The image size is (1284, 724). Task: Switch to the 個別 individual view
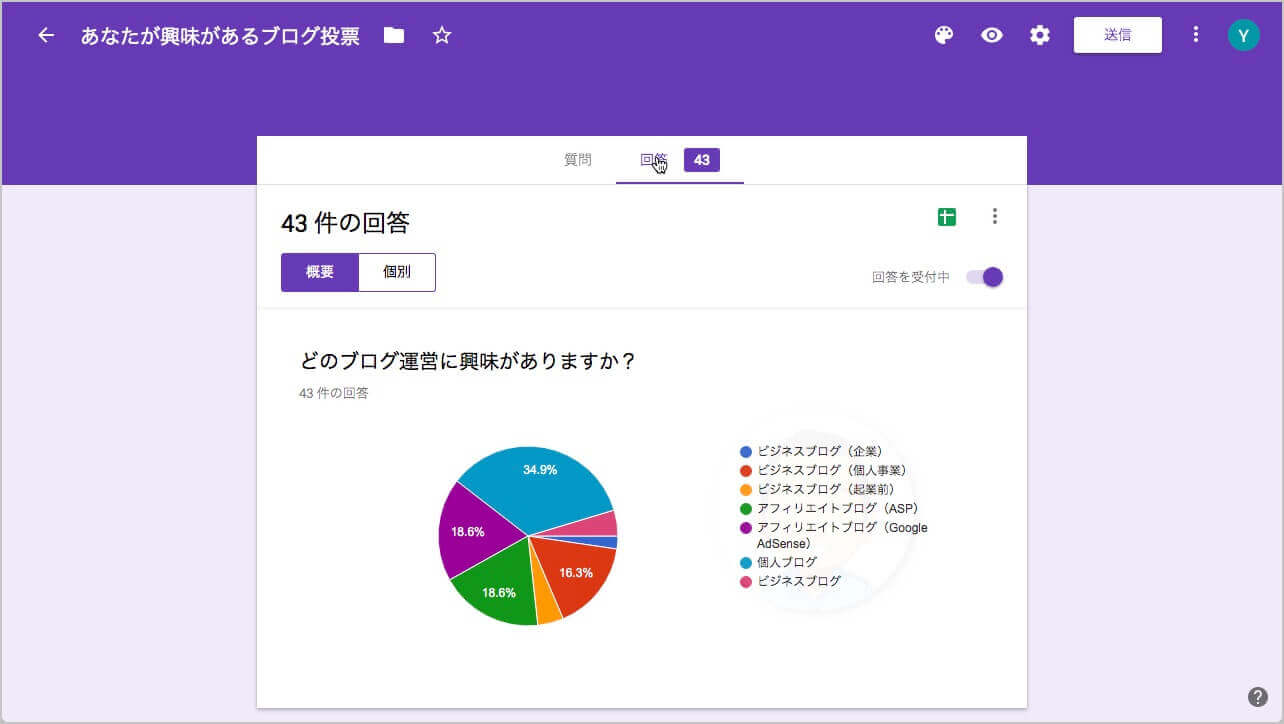[397, 272]
